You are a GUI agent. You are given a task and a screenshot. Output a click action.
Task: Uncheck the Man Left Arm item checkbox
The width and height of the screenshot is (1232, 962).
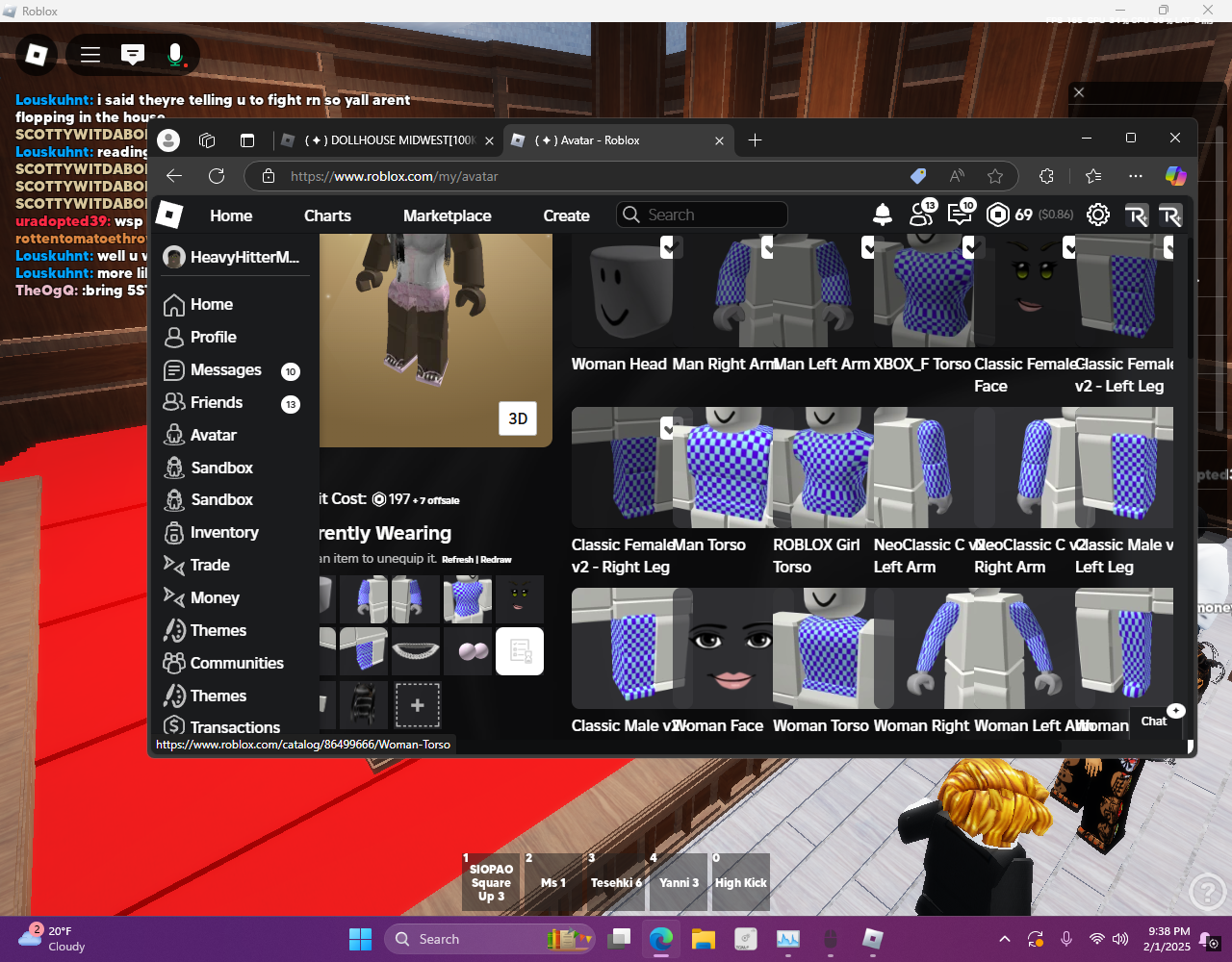(868, 247)
